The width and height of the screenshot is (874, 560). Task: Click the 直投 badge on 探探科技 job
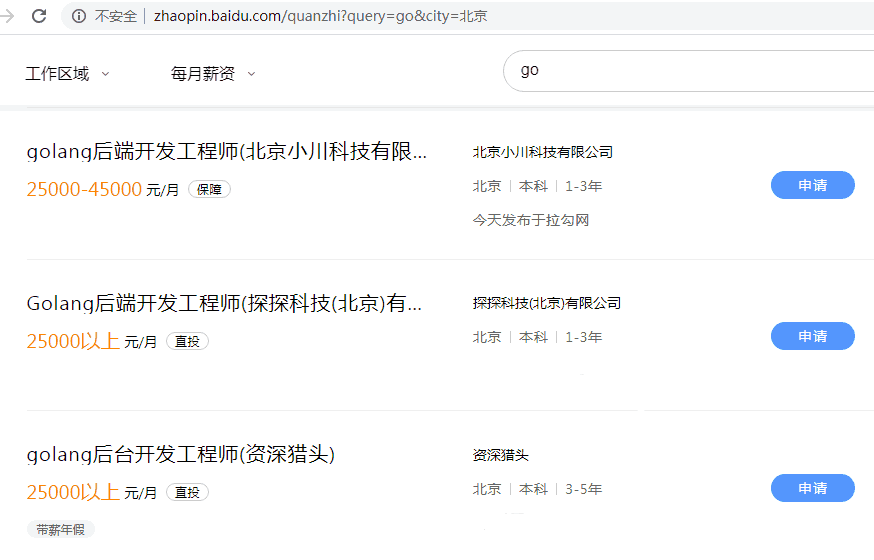click(187, 341)
